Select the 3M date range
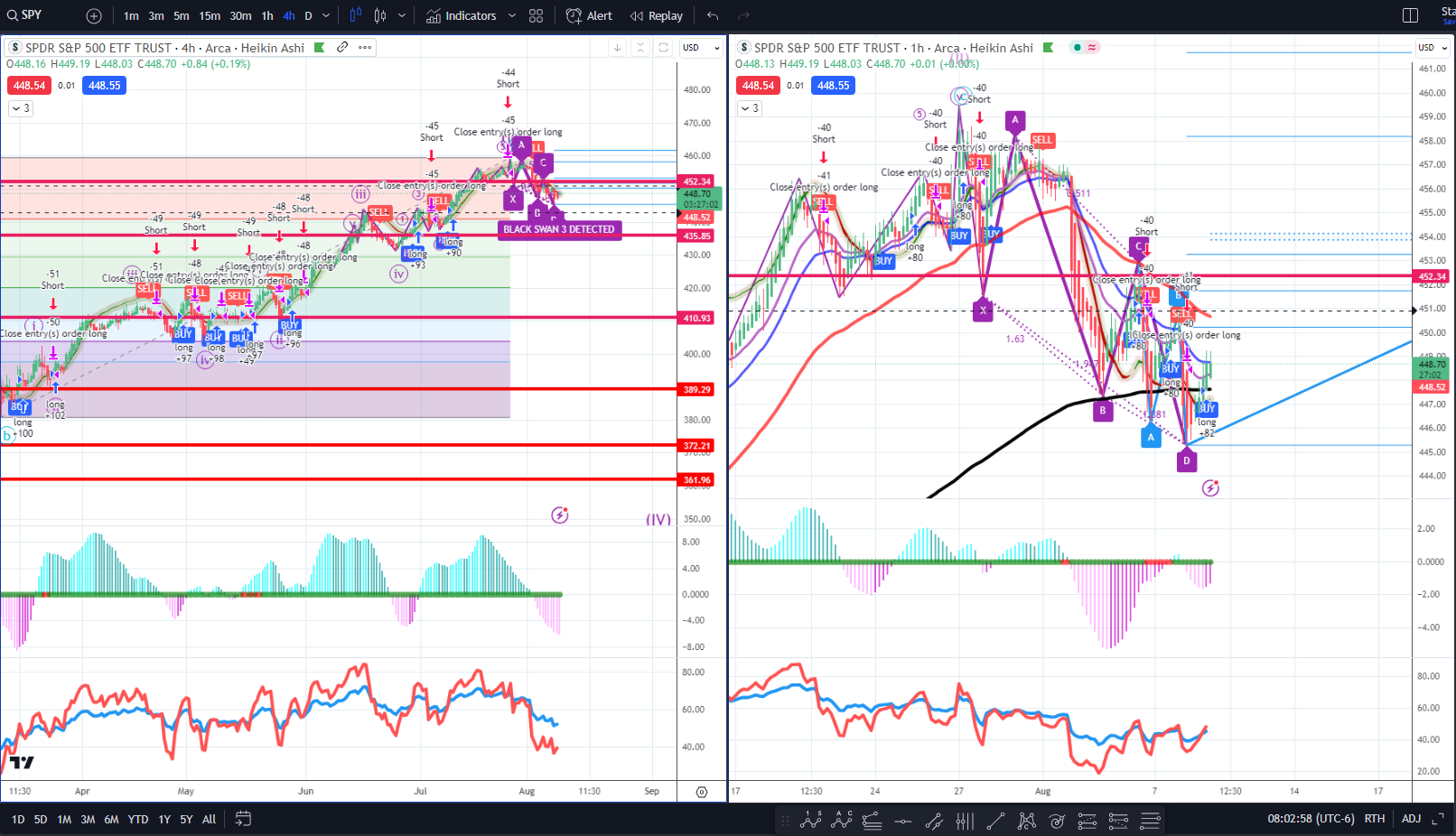This screenshot has height=836, width=1456. [x=88, y=820]
